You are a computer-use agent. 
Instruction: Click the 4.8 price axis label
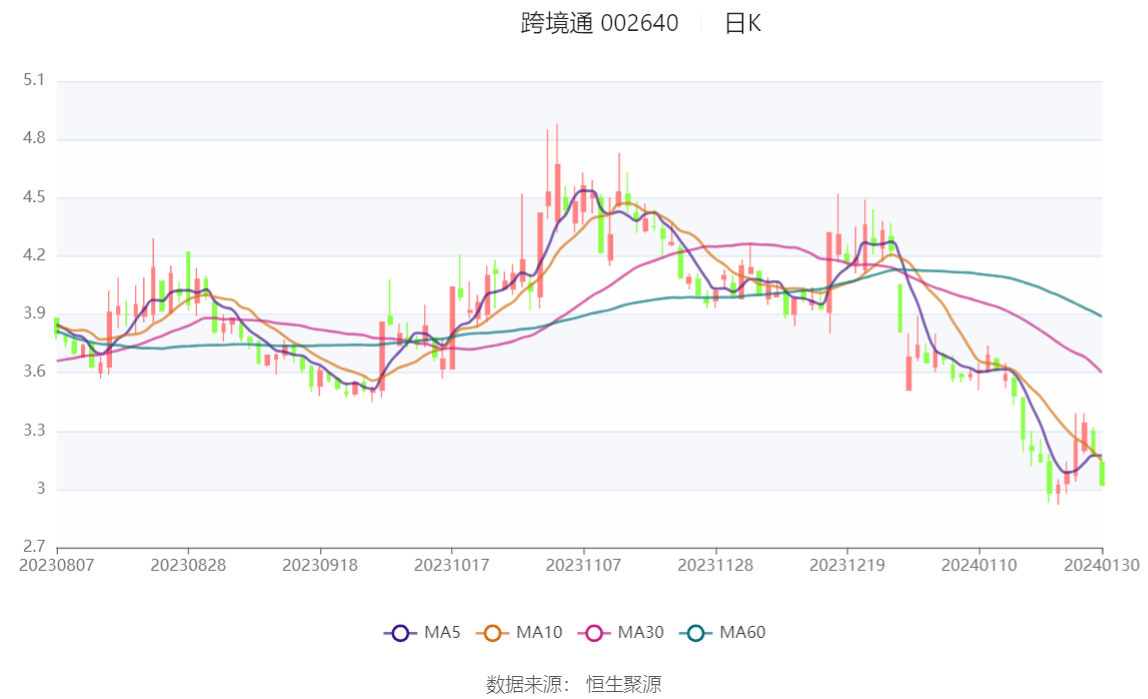pyautogui.click(x=34, y=138)
